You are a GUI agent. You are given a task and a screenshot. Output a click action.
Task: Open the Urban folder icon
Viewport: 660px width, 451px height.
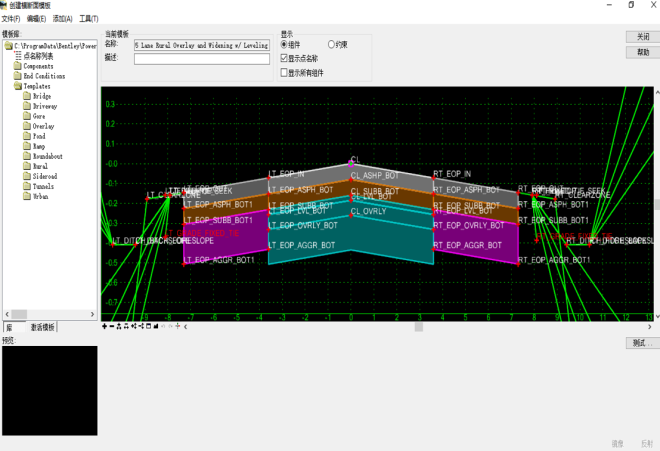[x=27, y=196]
